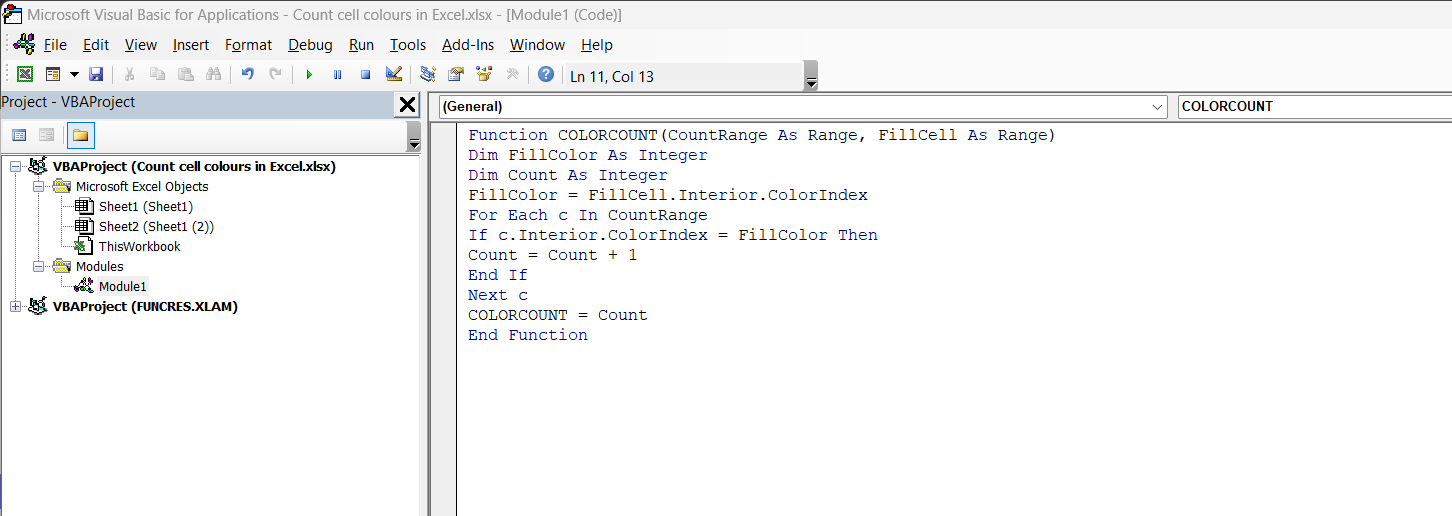Click the 'Dim FillColor As Integer' line
1452x516 pixels.
(588, 155)
